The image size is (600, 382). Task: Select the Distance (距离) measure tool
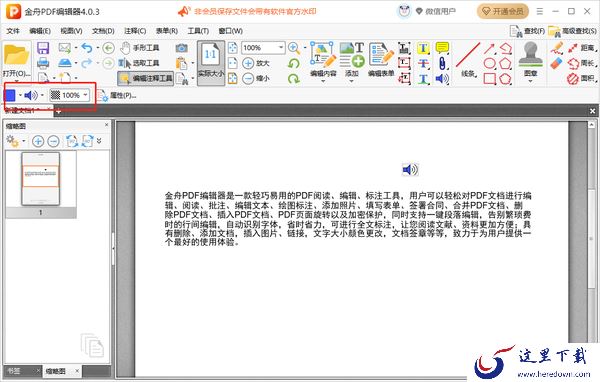click(x=582, y=48)
